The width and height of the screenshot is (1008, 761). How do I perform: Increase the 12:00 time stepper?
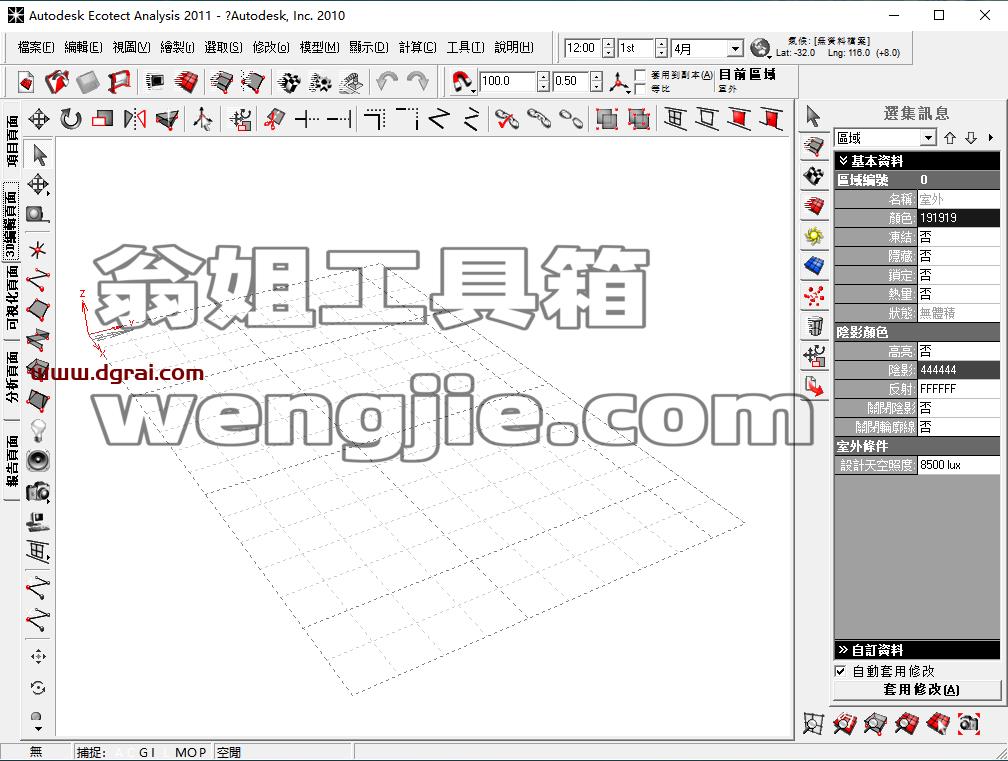608,43
